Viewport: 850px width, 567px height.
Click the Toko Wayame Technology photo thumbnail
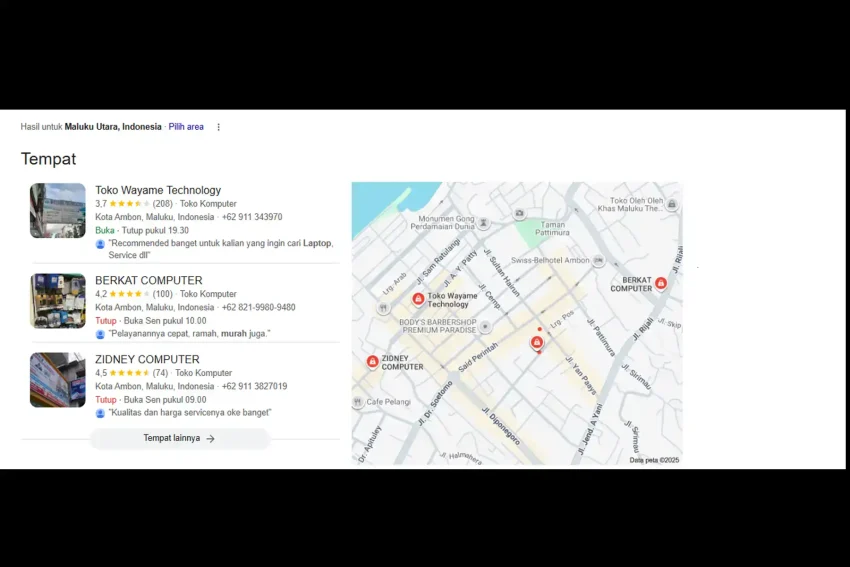coord(58,210)
